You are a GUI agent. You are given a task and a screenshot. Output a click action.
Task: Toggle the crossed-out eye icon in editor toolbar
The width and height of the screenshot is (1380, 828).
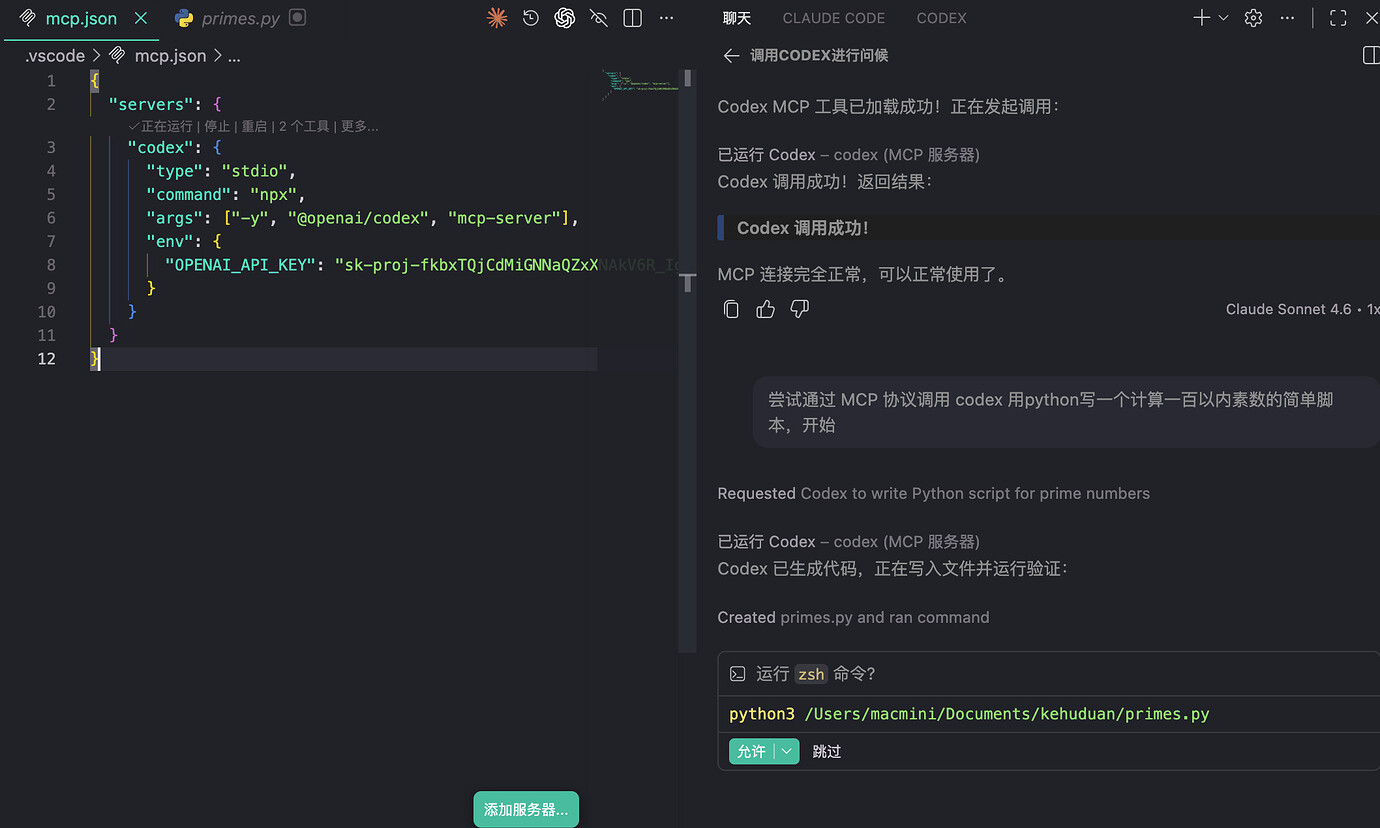(599, 18)
